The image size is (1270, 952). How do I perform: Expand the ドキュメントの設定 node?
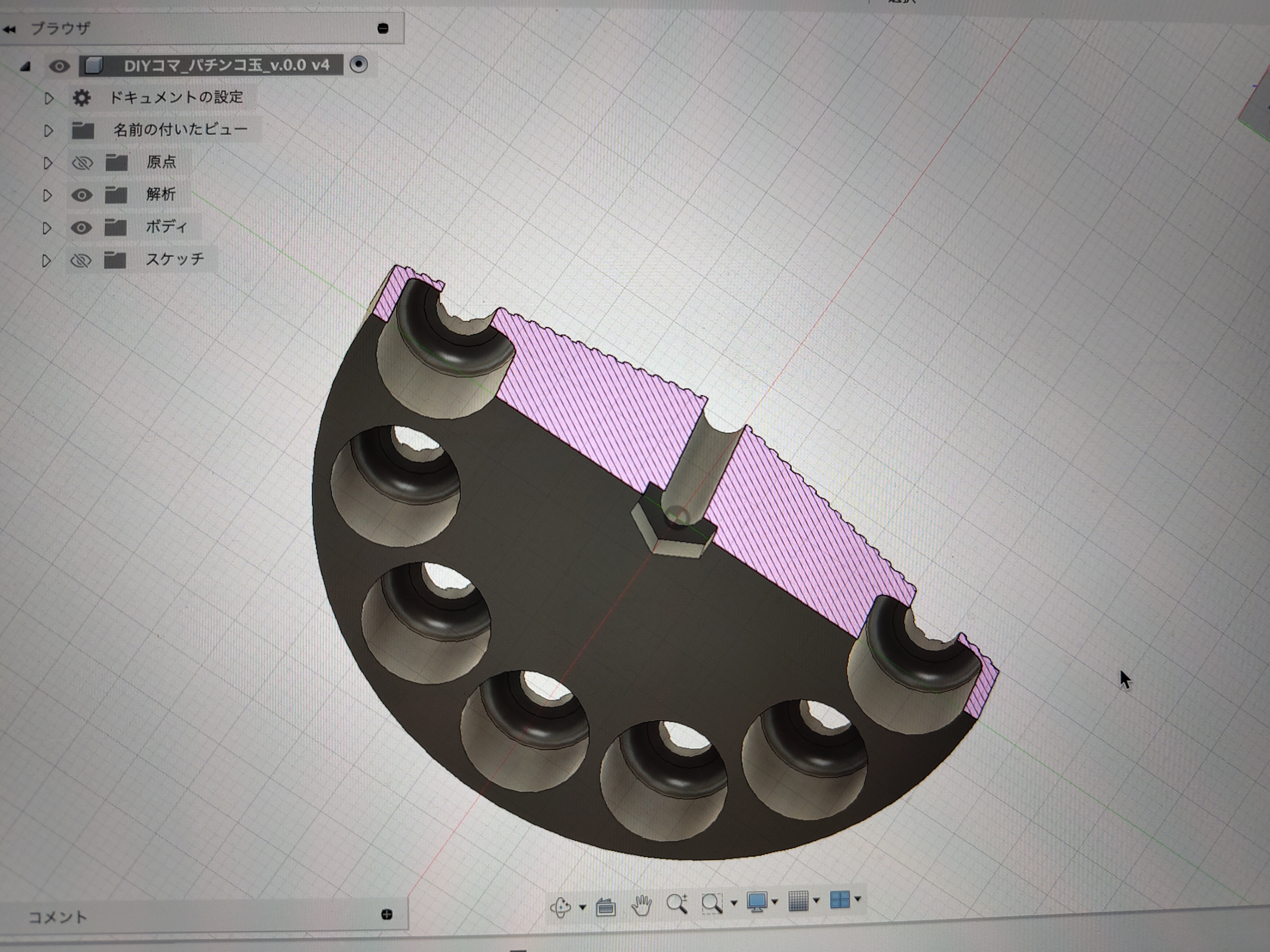(x=49, y=99)
